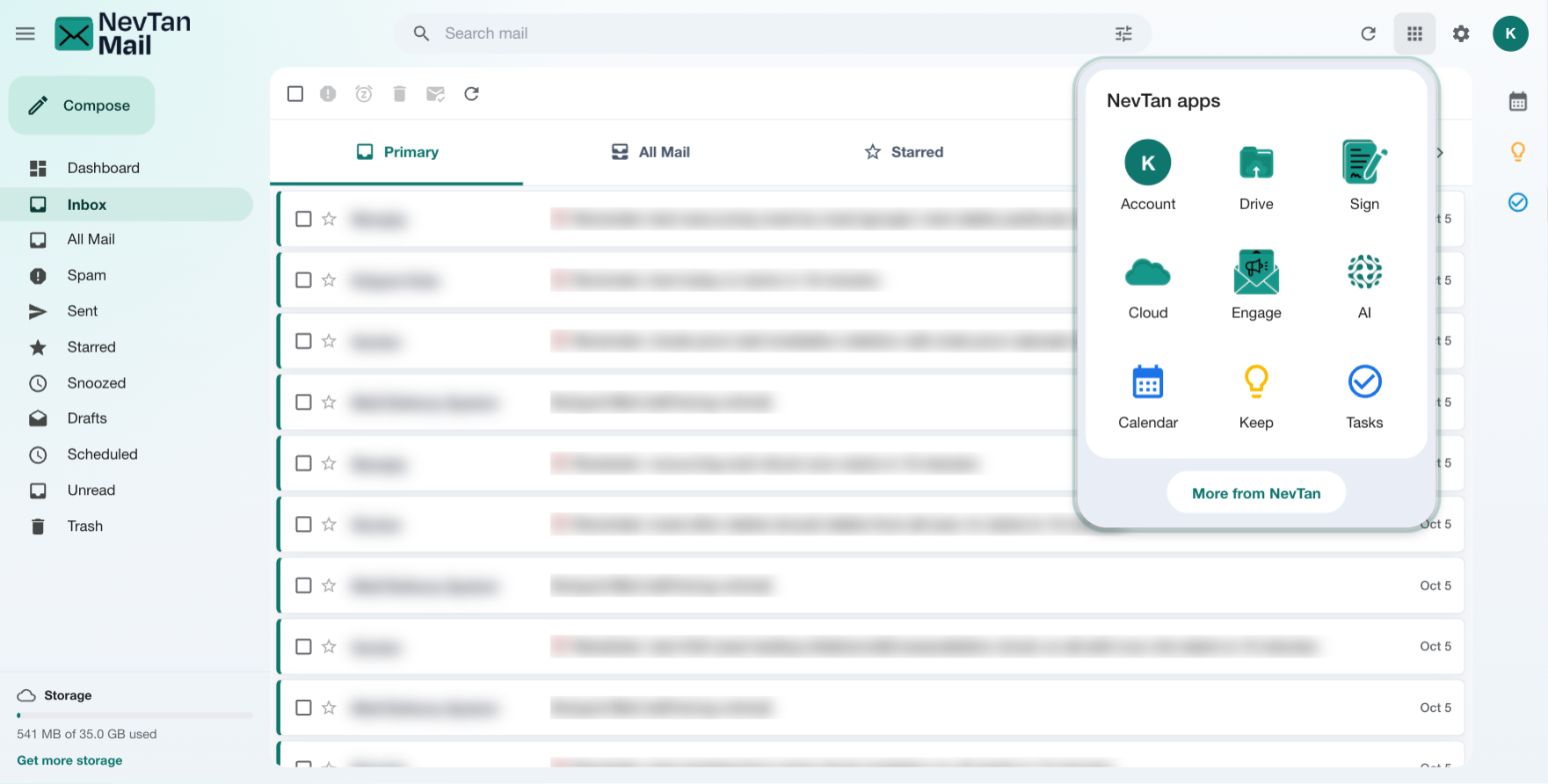Image resolution: width=1548 pixels, height=784 pixels.
Task: Launch the Sign app from NevTan apps
Action: pyautogui.click(x=1364, y=176)
